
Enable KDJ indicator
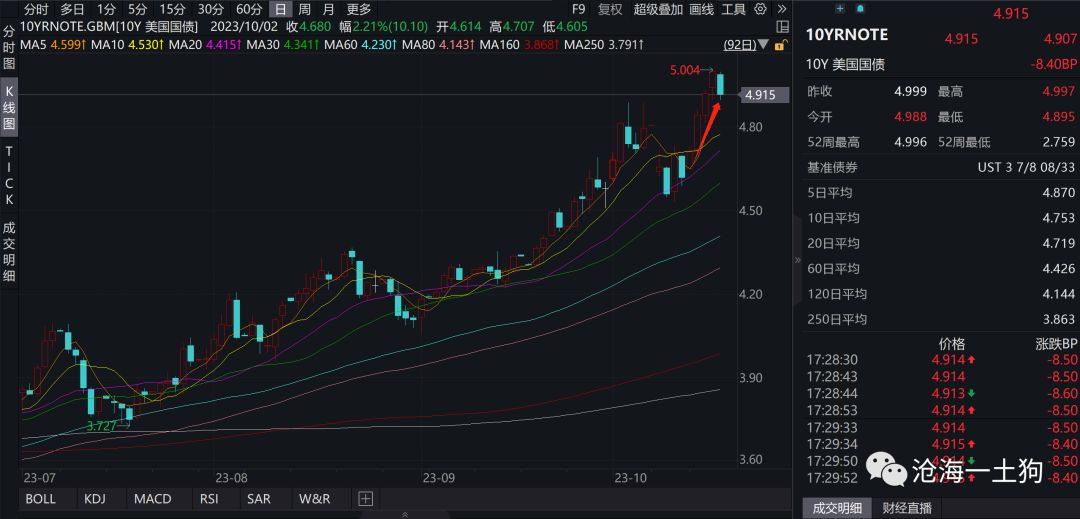pyautogui.click(x=96, y=498)
